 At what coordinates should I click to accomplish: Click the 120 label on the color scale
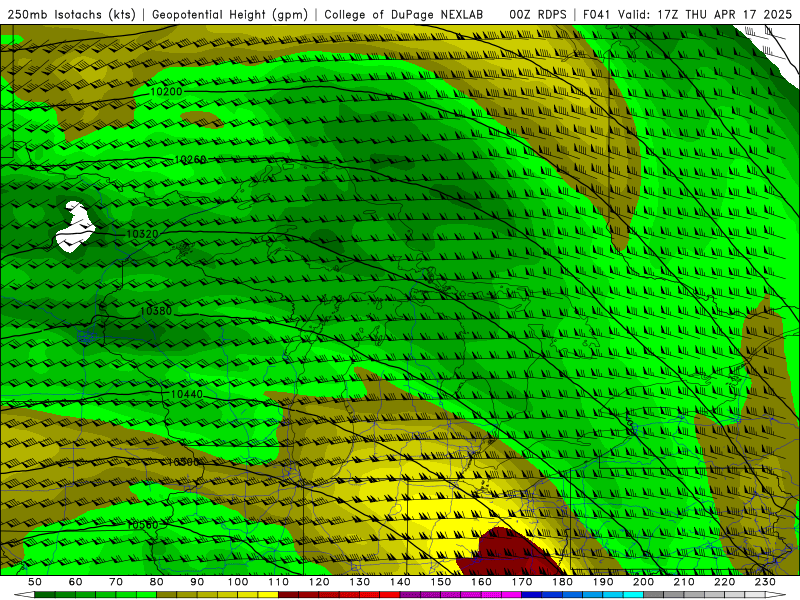click(319, 582)
